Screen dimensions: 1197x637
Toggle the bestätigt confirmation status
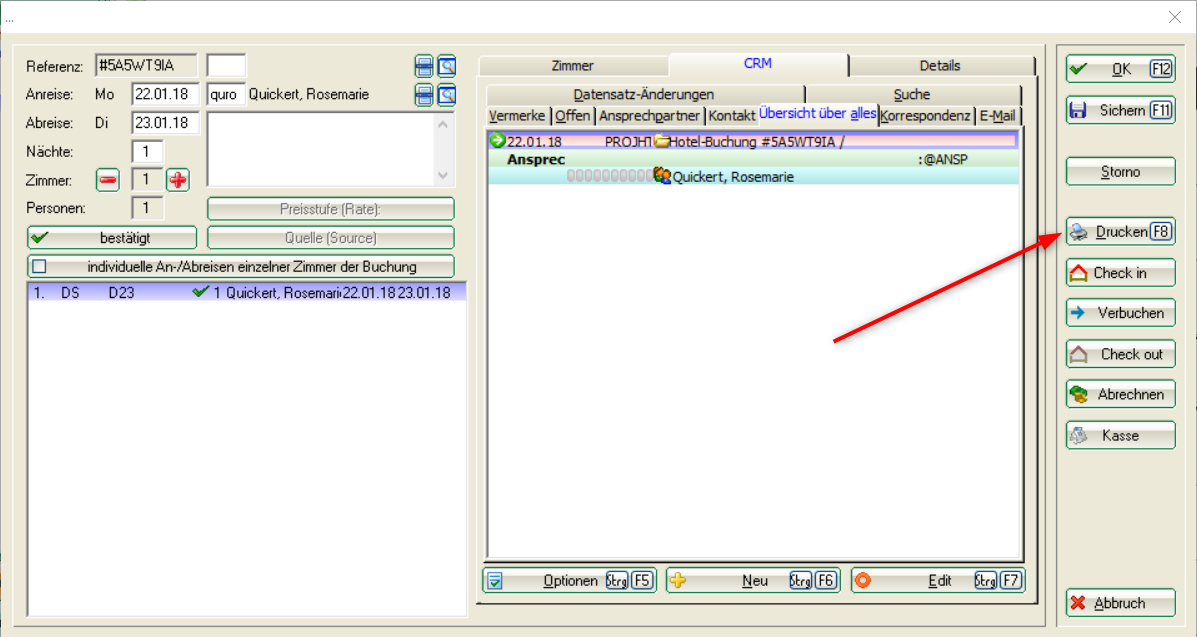tap(111, 238)
